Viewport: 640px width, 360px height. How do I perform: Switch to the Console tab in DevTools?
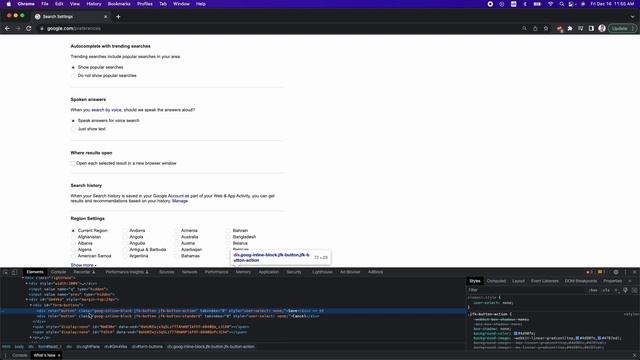pyautogui.click(x=58, y=272)
